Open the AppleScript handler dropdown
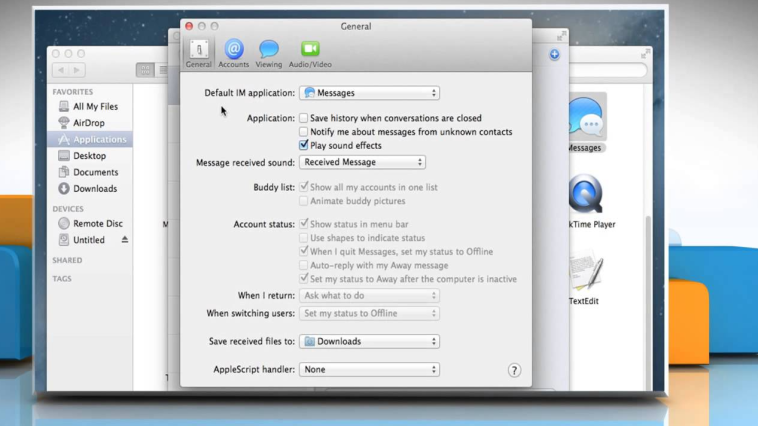The image size is (758, 426). click(369, 369)
